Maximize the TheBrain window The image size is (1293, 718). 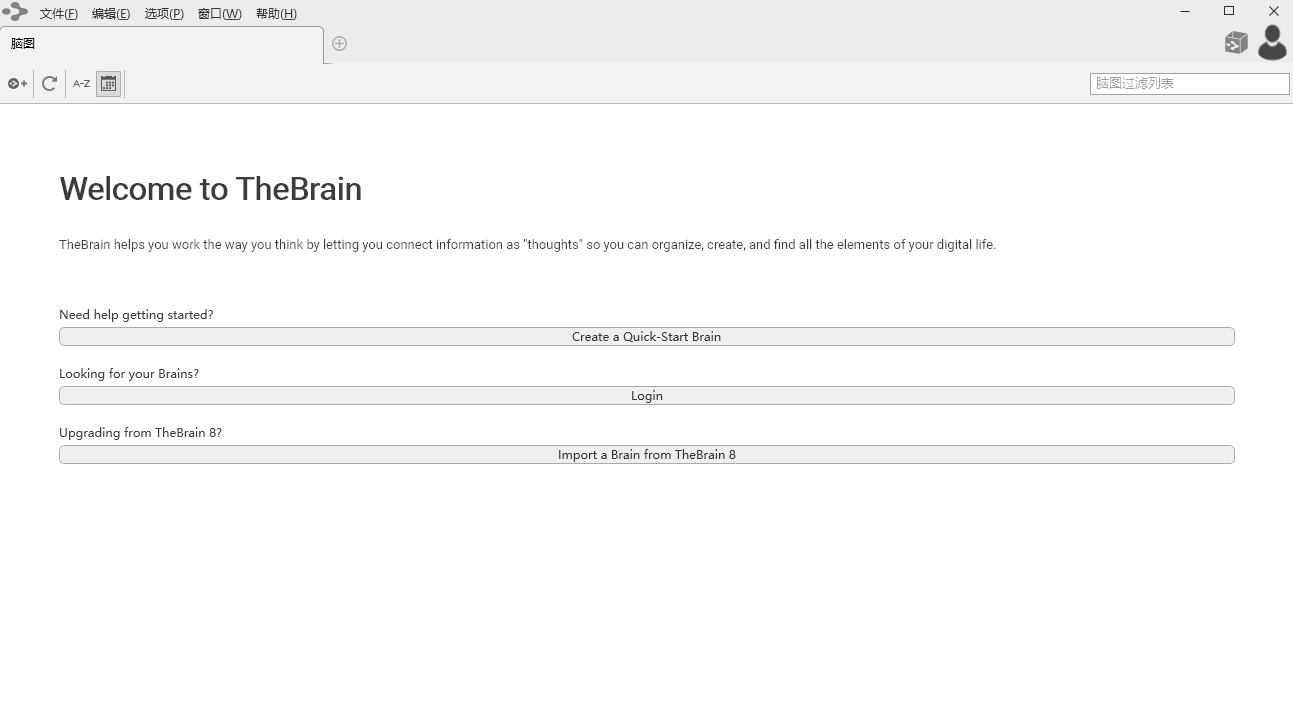click(1229, 12)
